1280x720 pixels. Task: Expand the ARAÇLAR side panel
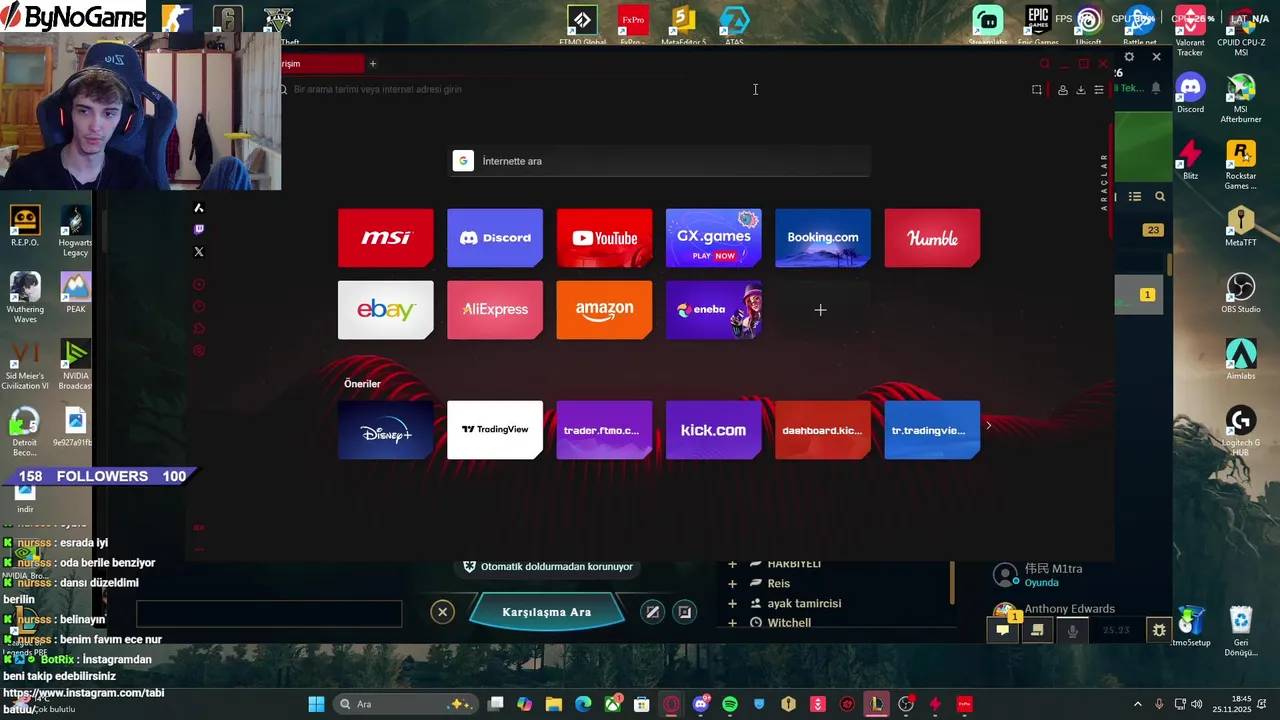click(x=1105, y=181)
